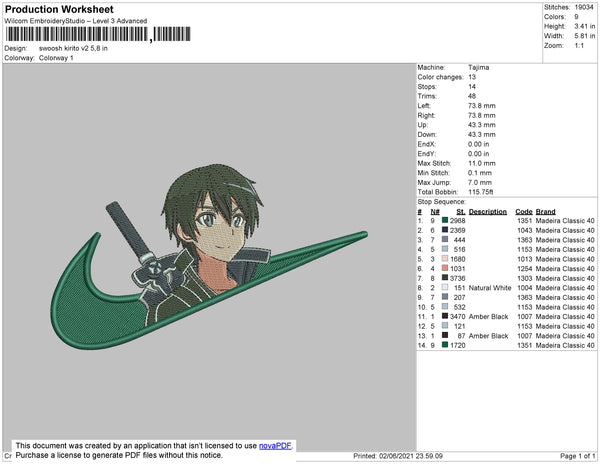Viewport: 600px width, 464px height.
Task: Click the embroidered character's face preview
Action: 218,231
